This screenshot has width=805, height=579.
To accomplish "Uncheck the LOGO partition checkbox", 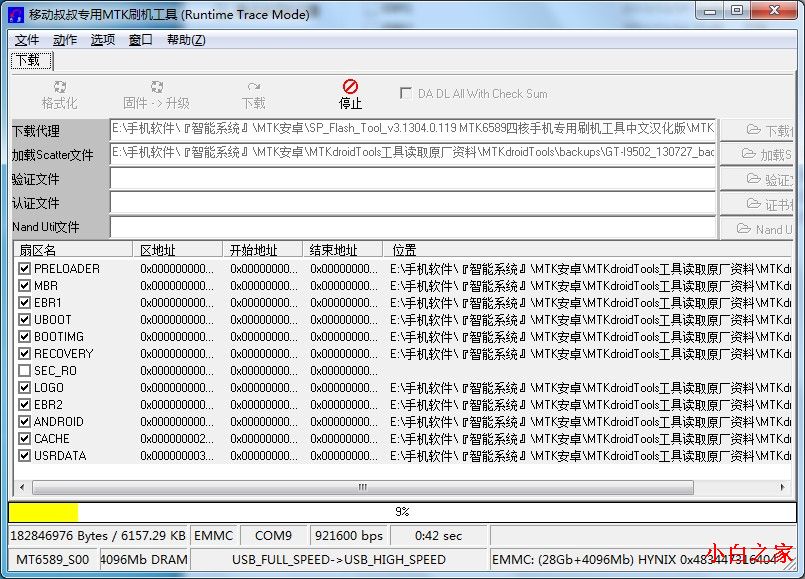I will point(24,388).
